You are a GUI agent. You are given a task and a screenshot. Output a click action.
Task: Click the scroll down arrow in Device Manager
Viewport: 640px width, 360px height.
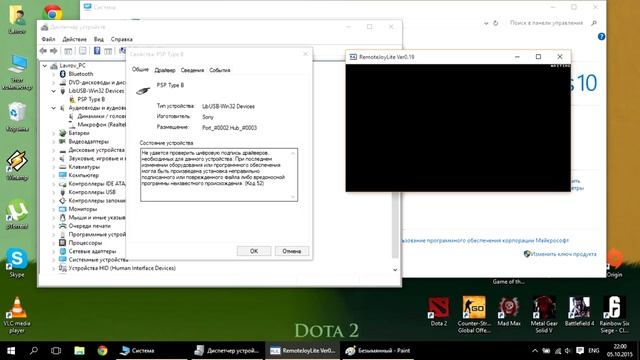tap(395, 270)
